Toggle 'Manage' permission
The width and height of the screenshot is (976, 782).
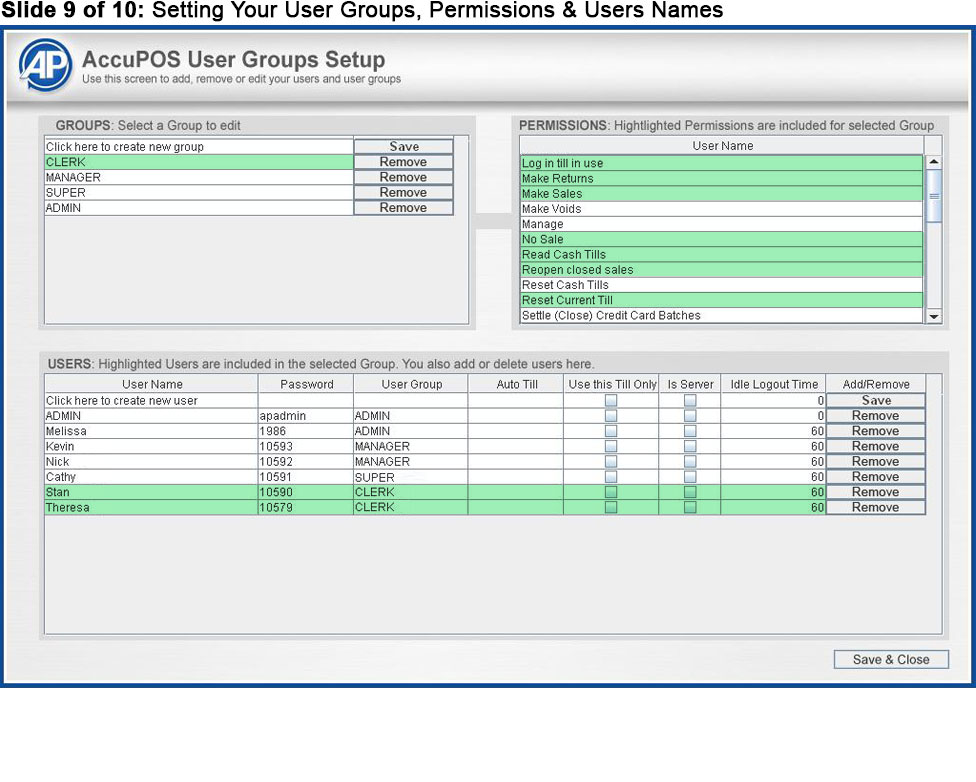point(721,224)
